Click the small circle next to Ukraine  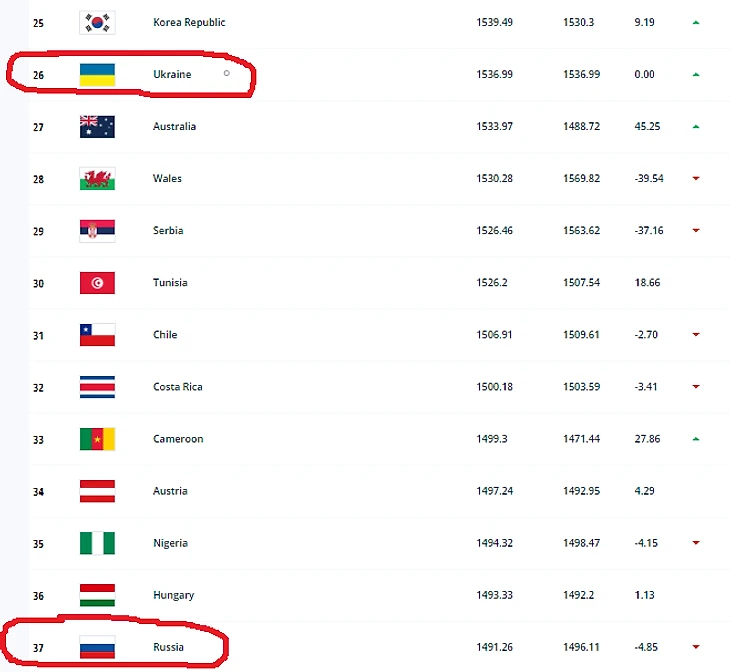coord(227,73)
